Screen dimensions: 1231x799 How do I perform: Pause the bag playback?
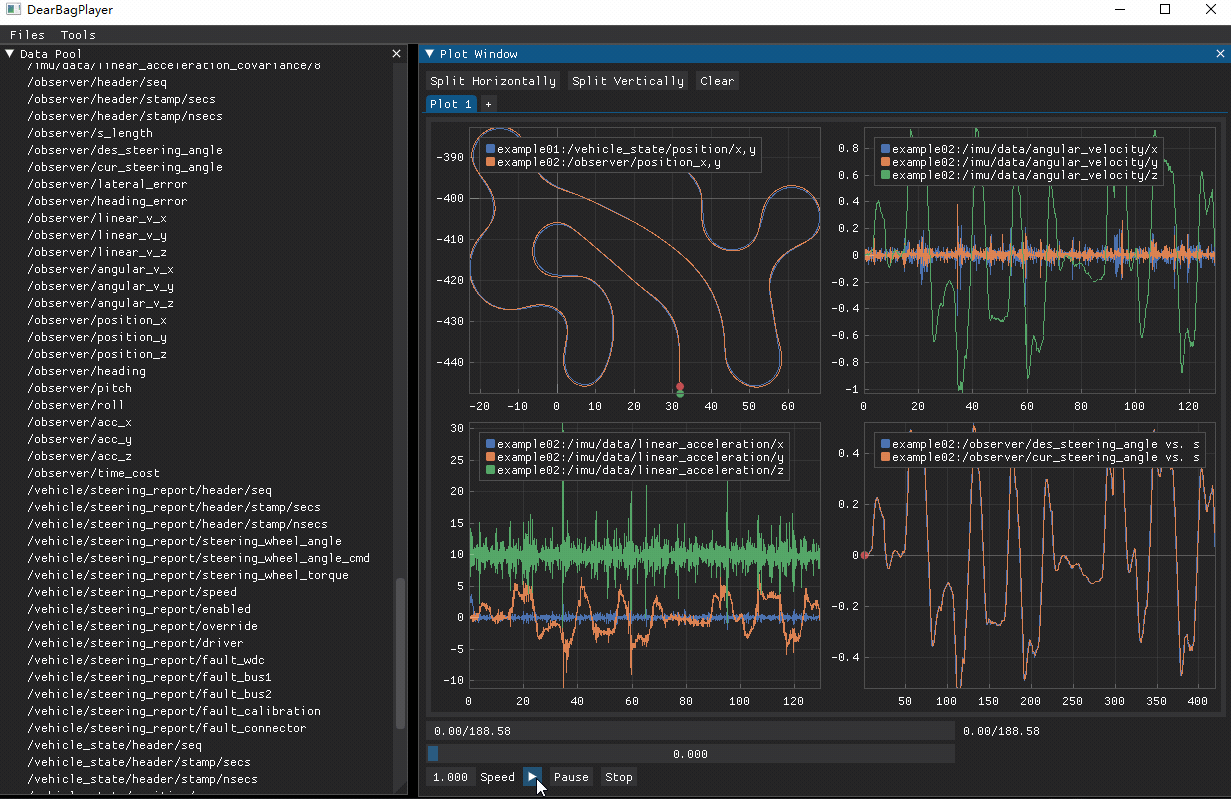(571, 777)
